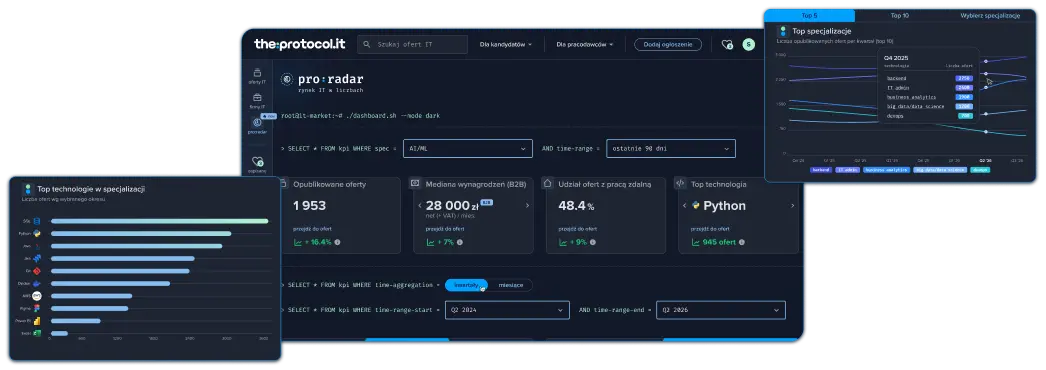The width and height of the screenshot is (1046, 370).
Task: Click the Szukaj ofert IT search field
Action: click(412, 45)
